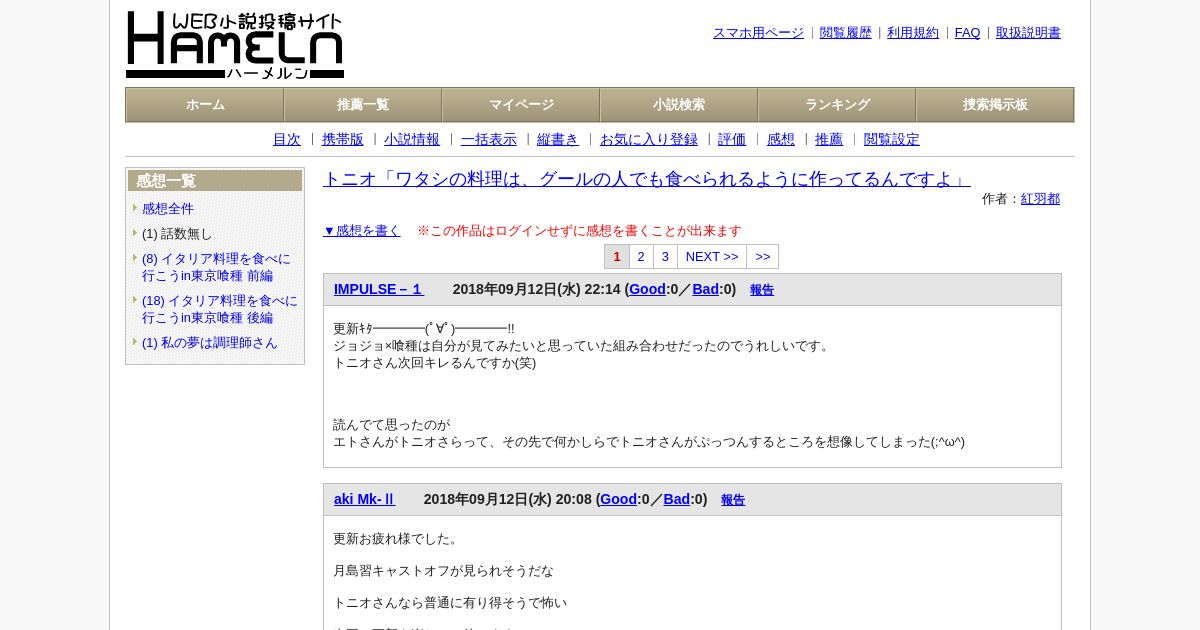
Task: Open the 目次 link
Action: 287,140
